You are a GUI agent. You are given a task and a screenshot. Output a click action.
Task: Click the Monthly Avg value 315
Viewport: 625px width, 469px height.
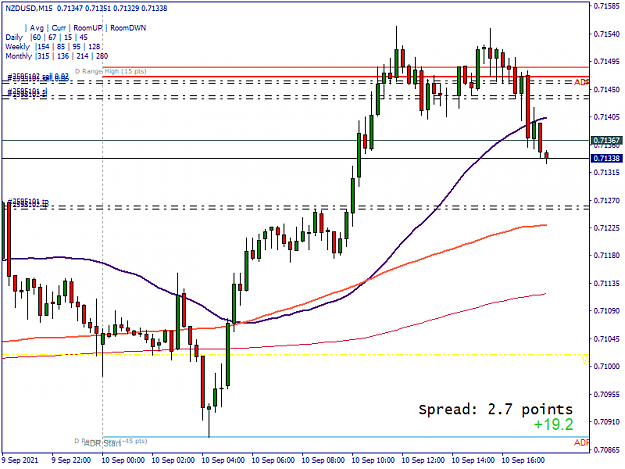point(43,56)
